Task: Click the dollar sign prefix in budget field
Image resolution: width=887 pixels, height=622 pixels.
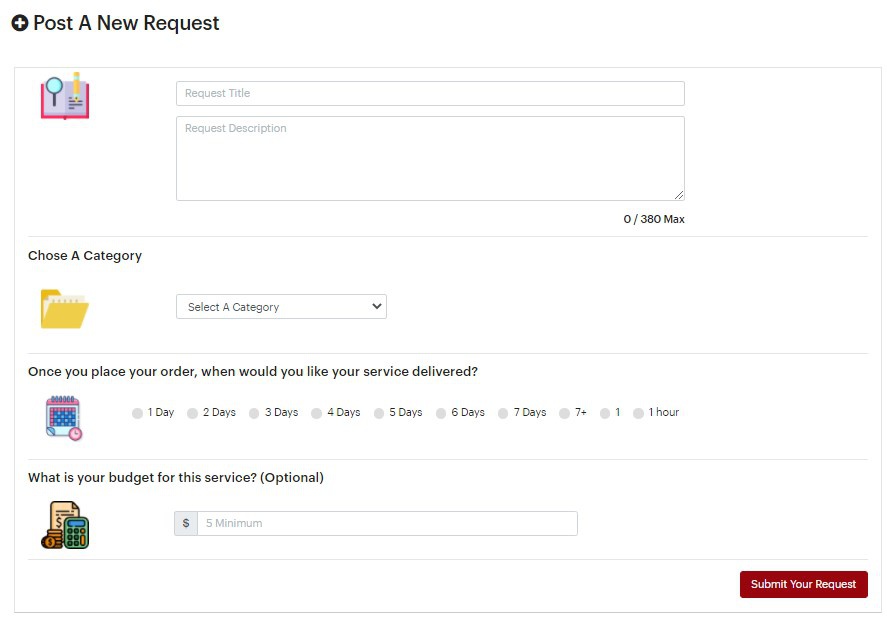Action: 186,524
